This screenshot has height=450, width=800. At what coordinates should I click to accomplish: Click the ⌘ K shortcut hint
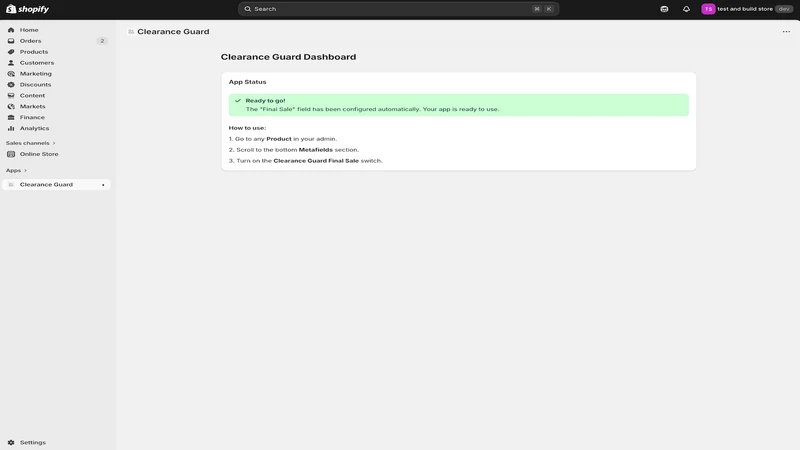coord(543,9)
